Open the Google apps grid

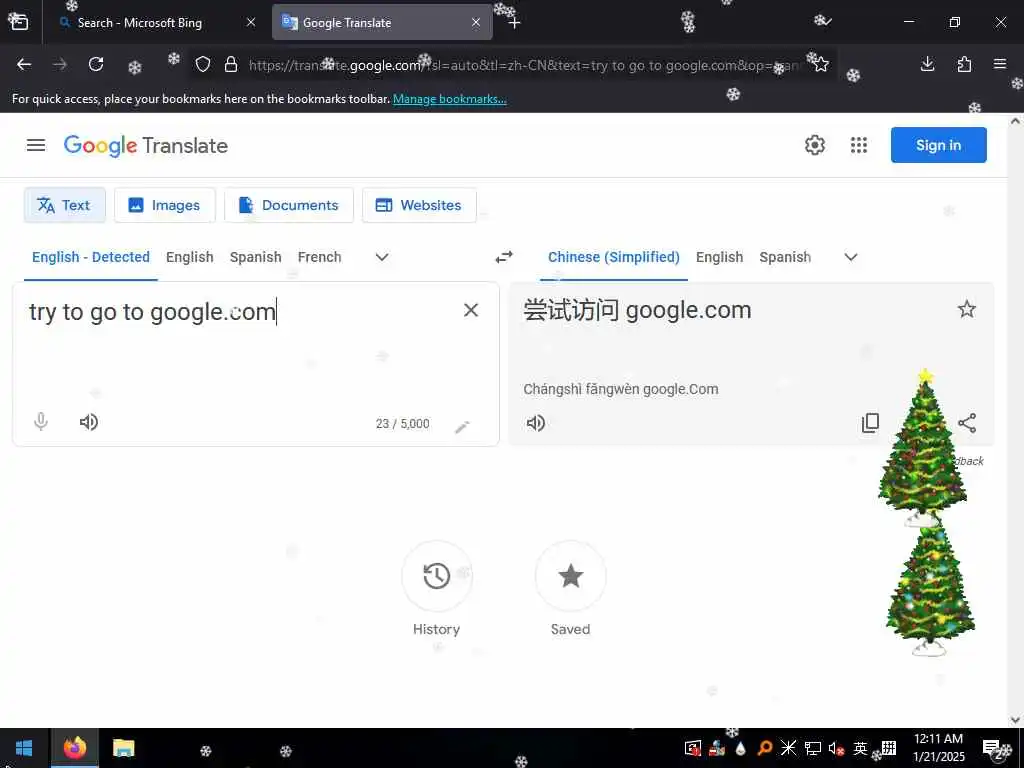[x=859, y=145]
